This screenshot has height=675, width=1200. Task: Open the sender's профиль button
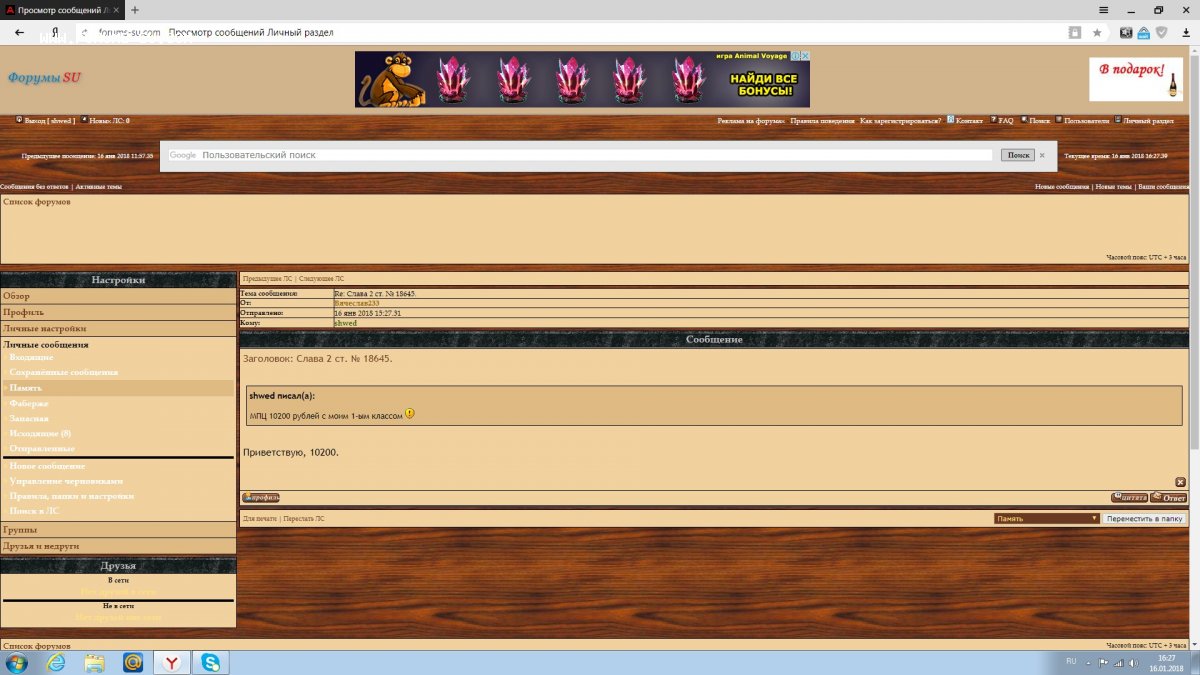(x=260, y=497)
